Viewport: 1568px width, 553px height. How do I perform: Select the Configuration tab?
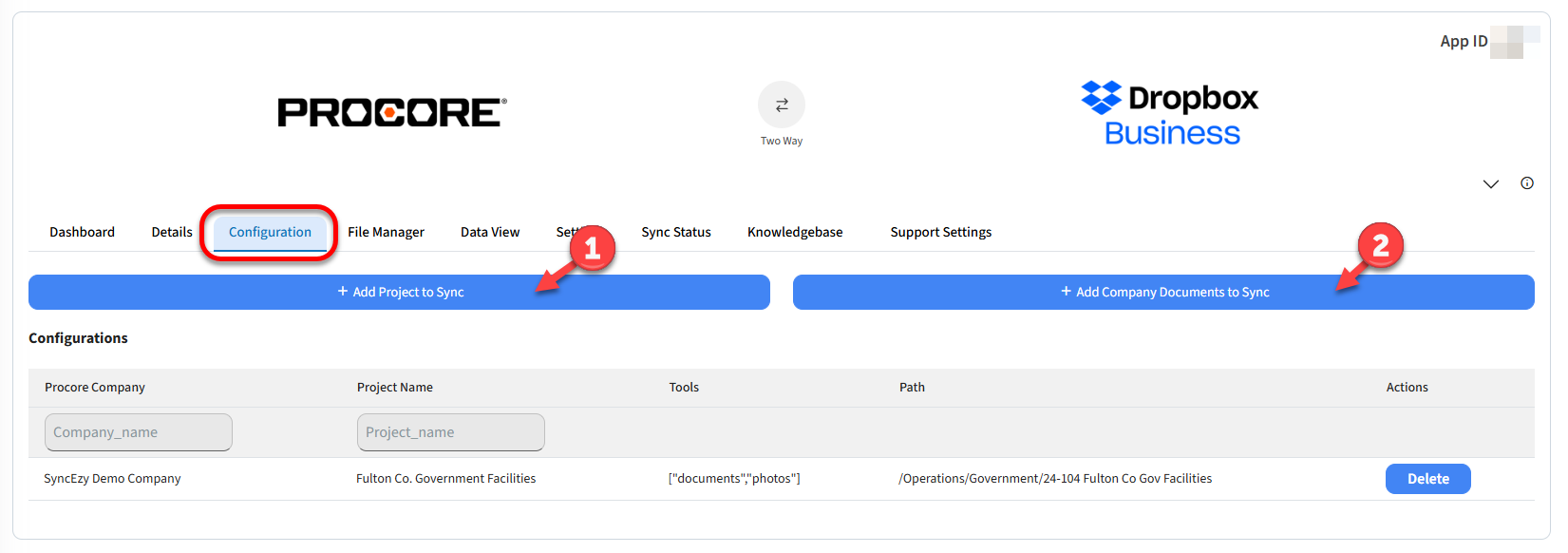coord(270,232)
